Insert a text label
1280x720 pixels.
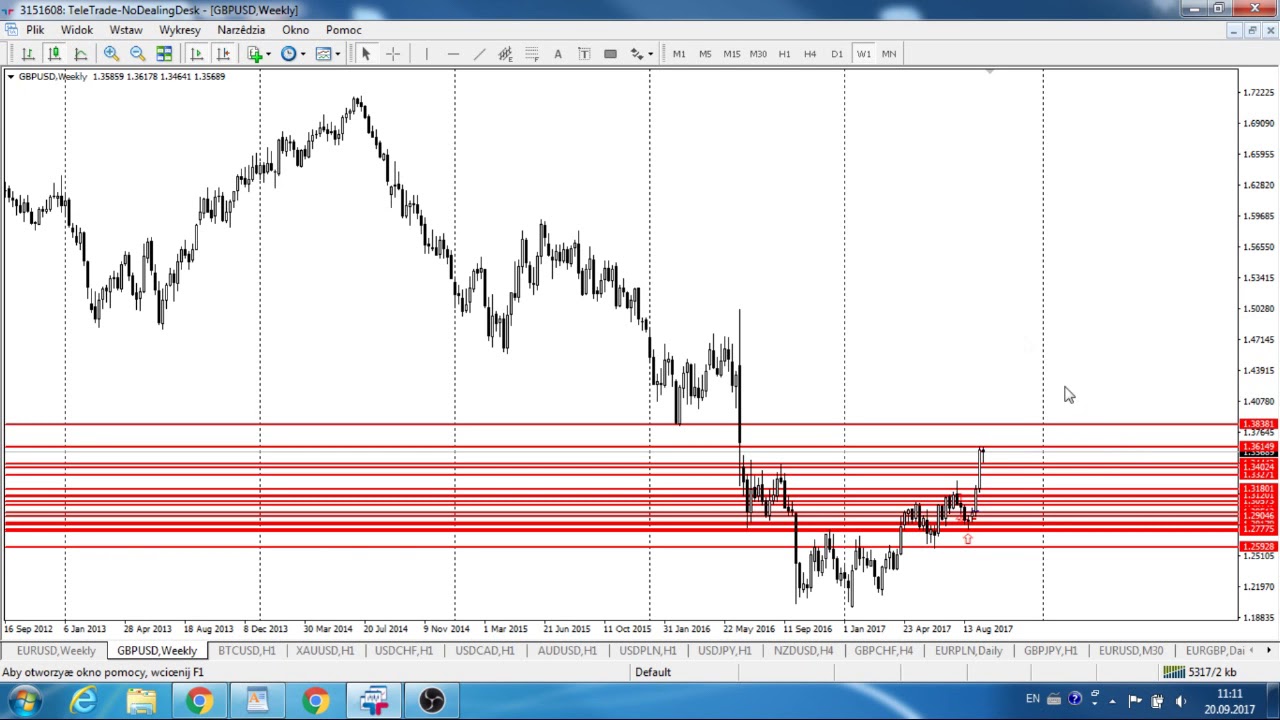(584, 54)
